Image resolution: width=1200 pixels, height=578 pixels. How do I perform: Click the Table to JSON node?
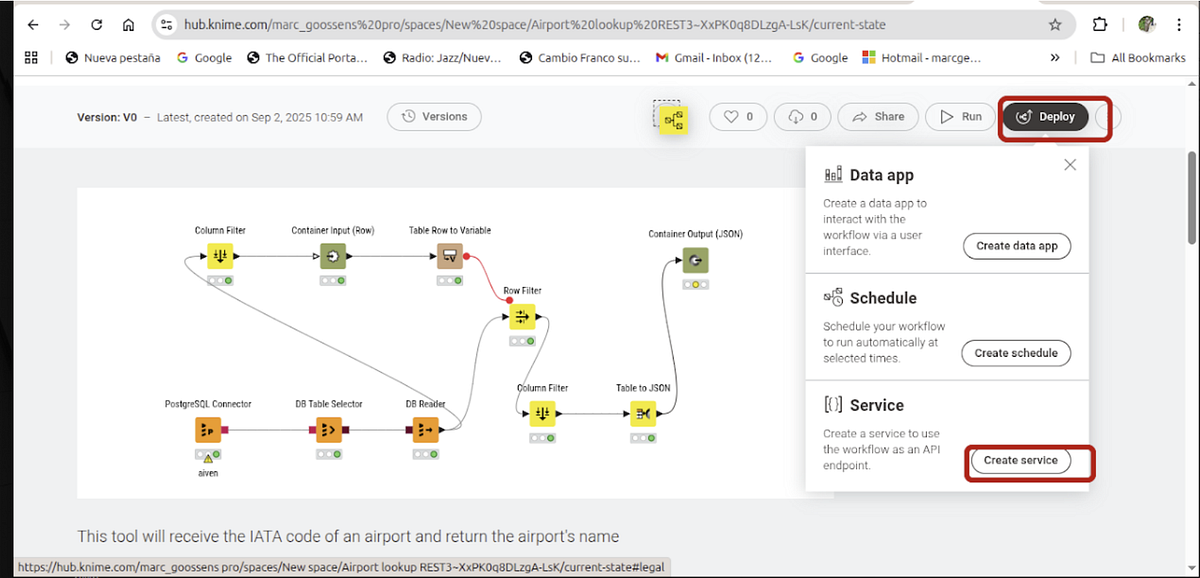tap(643, 414)
